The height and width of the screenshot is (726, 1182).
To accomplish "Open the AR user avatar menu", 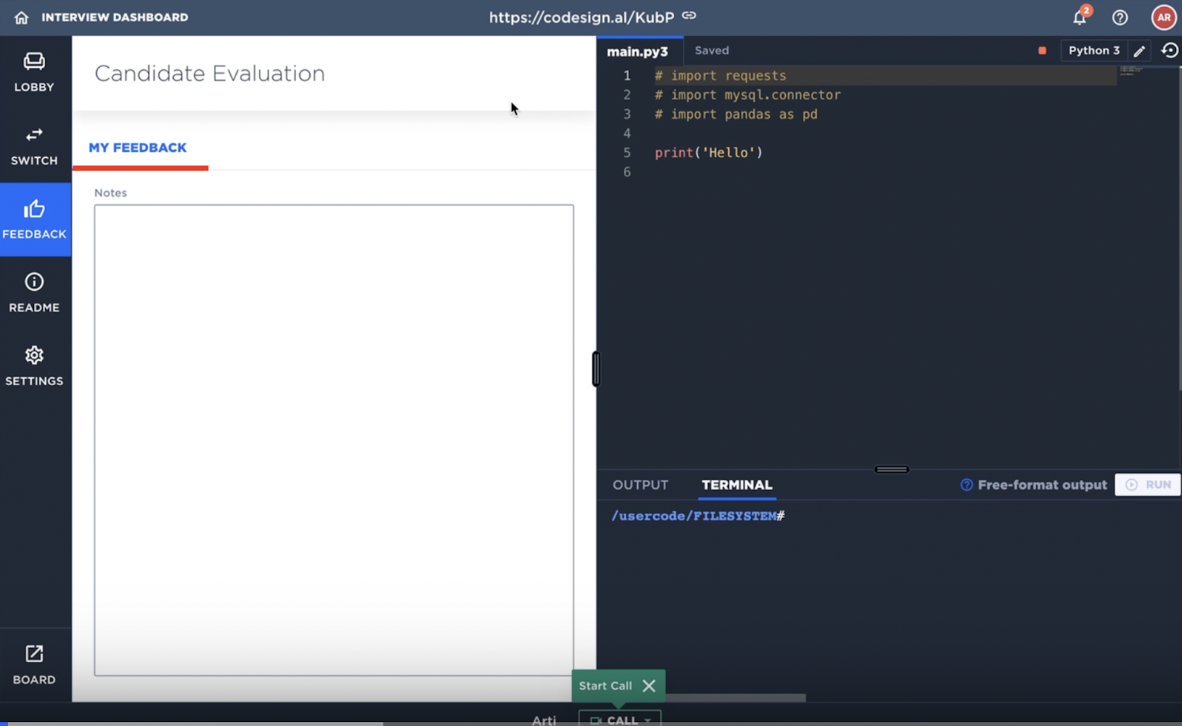I will [1163, 17].
